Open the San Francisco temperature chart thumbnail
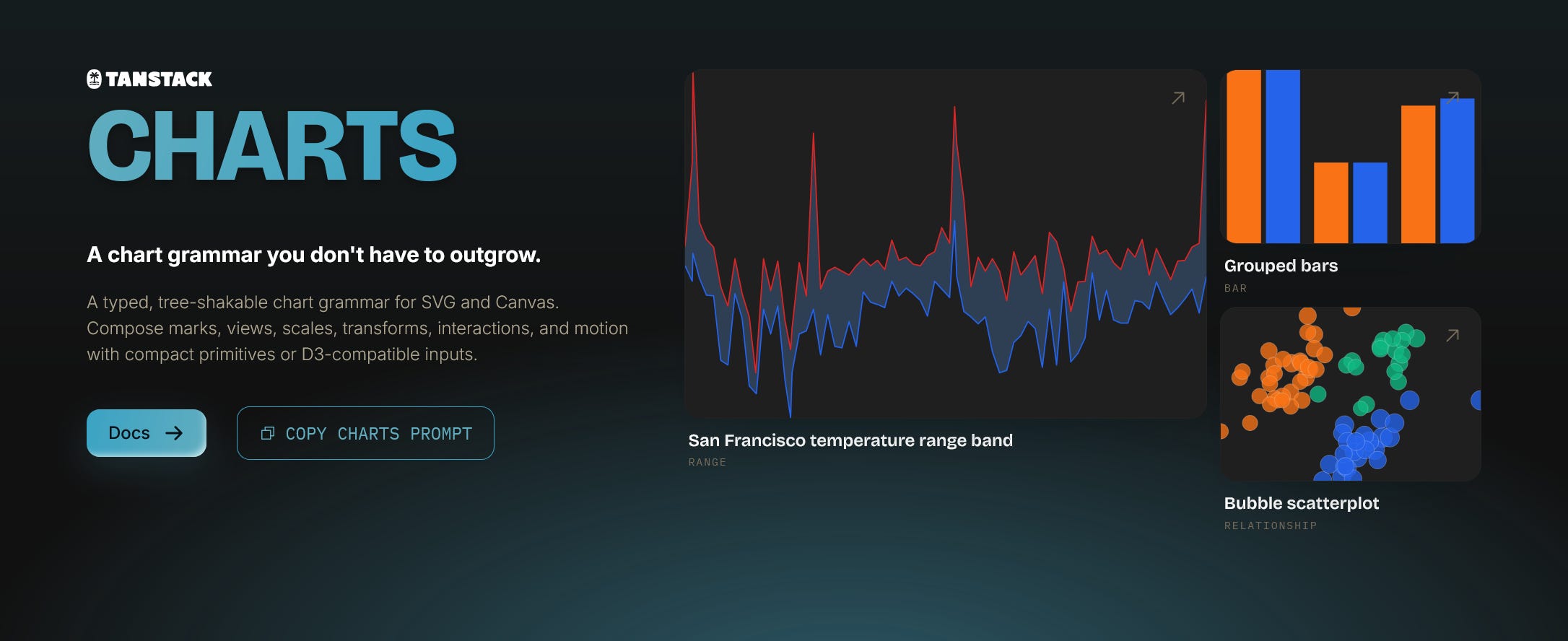 946,244
